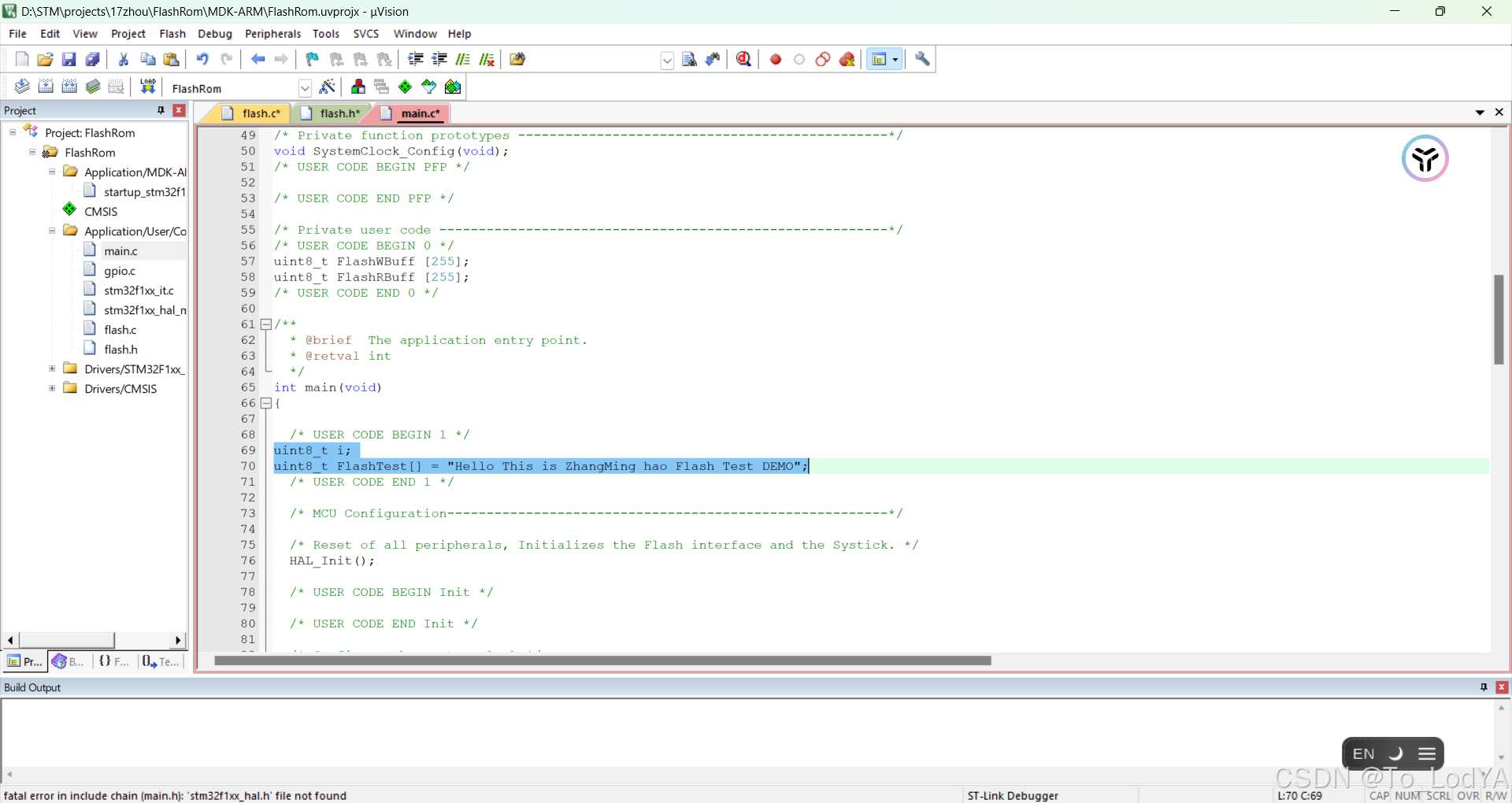Open the window layout dropdown arrow
This screenshot has width=1512, height=803.
point(895,59)
